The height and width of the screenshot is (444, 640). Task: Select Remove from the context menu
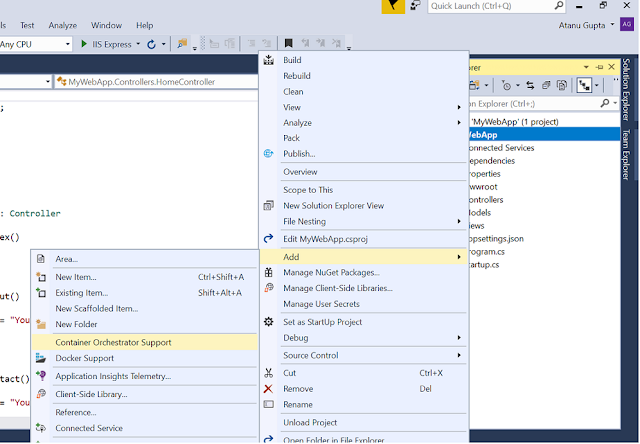[x=363, y=389]
